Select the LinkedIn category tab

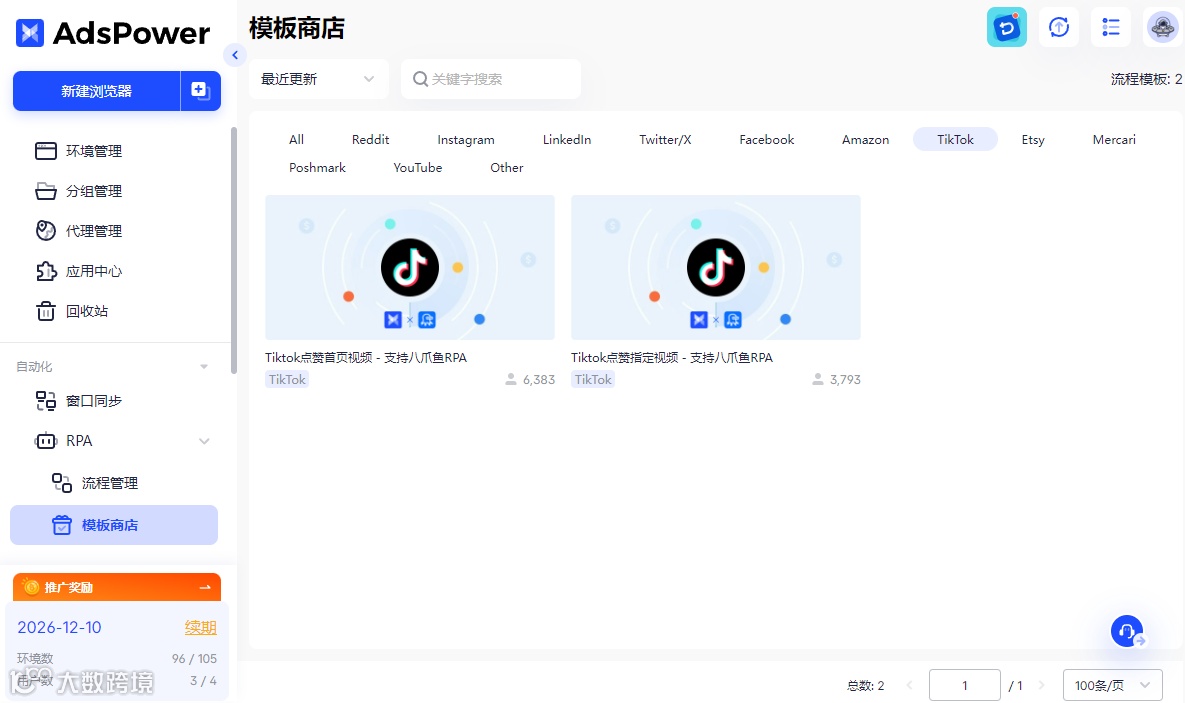567,140
